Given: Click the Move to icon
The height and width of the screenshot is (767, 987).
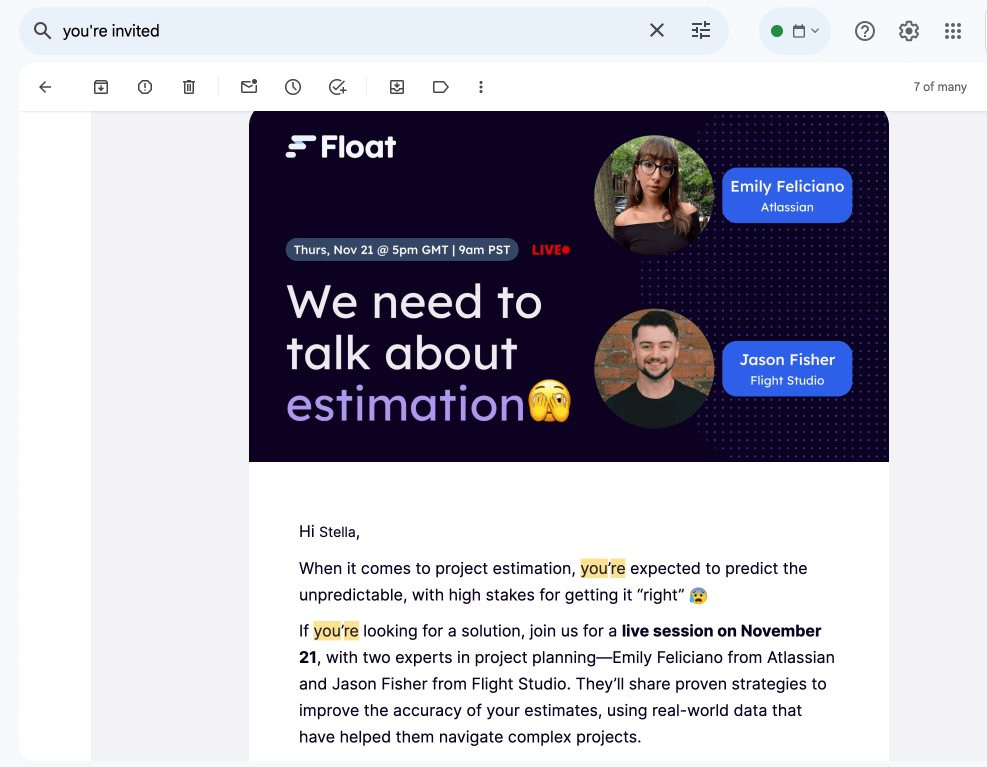Looking at the screenshot, I should coord(397,87).
